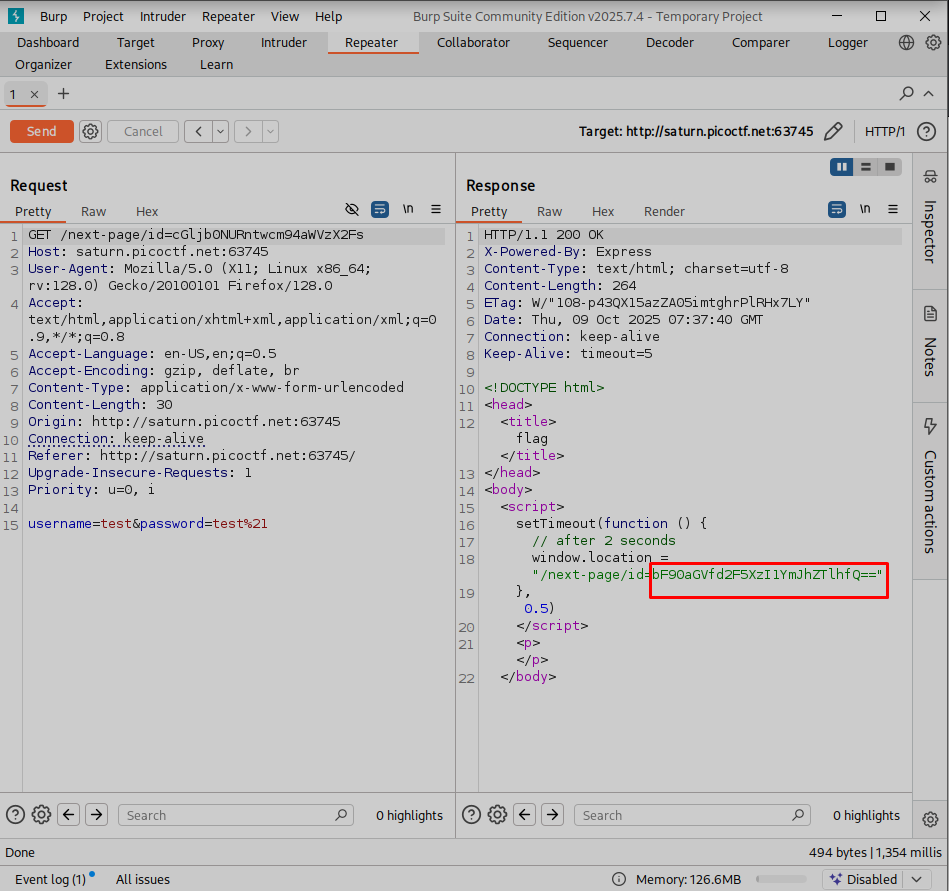The height and width of the screenshot is (891, 949).
Task: Edit the target with the pencil icon
Action: tap(833, 131)
